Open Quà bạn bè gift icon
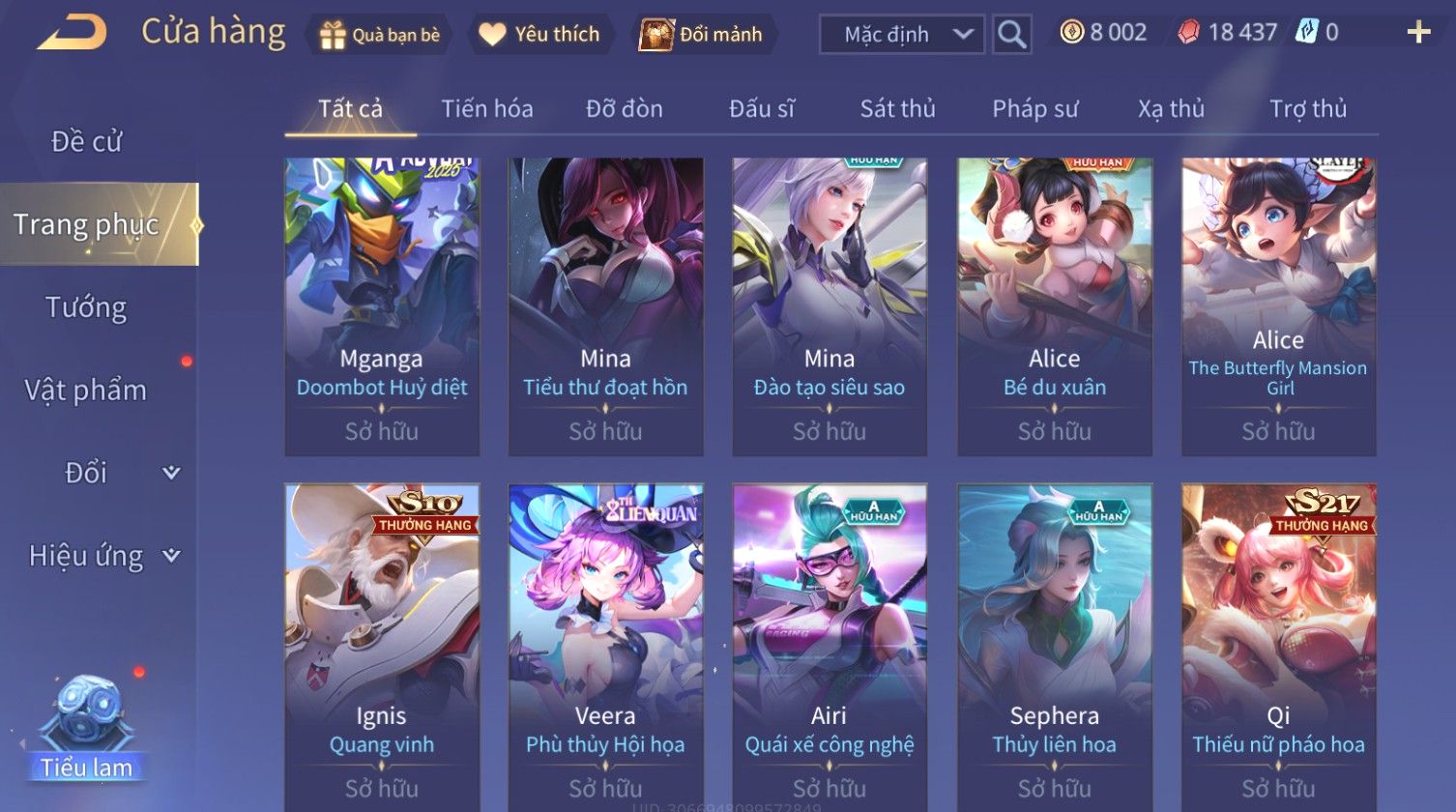This screenshot has height=812, width=1456. pyautogui.click(x=333, y=35)
